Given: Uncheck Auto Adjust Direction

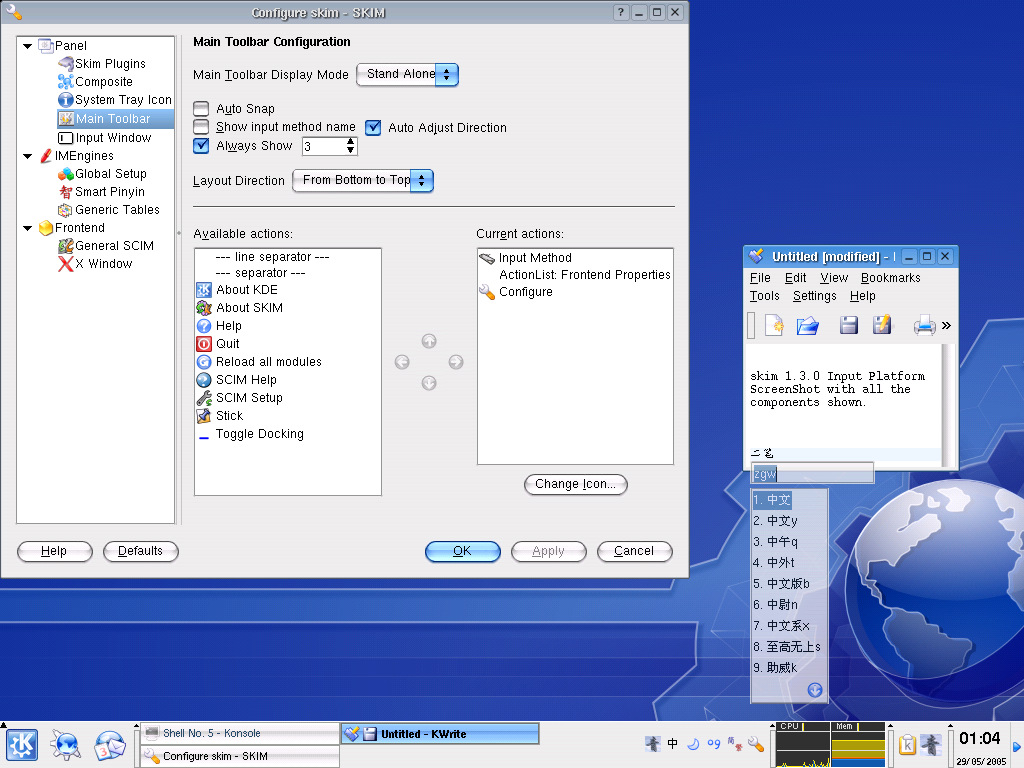Looking at the screenshot, I should 373,127.
